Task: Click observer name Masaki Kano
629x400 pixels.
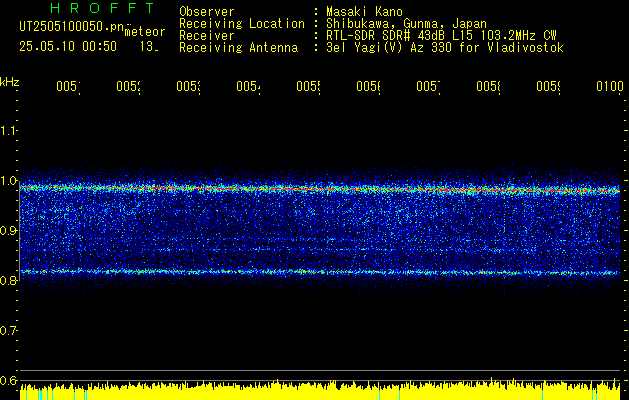Action: click(x=364, y=11)
